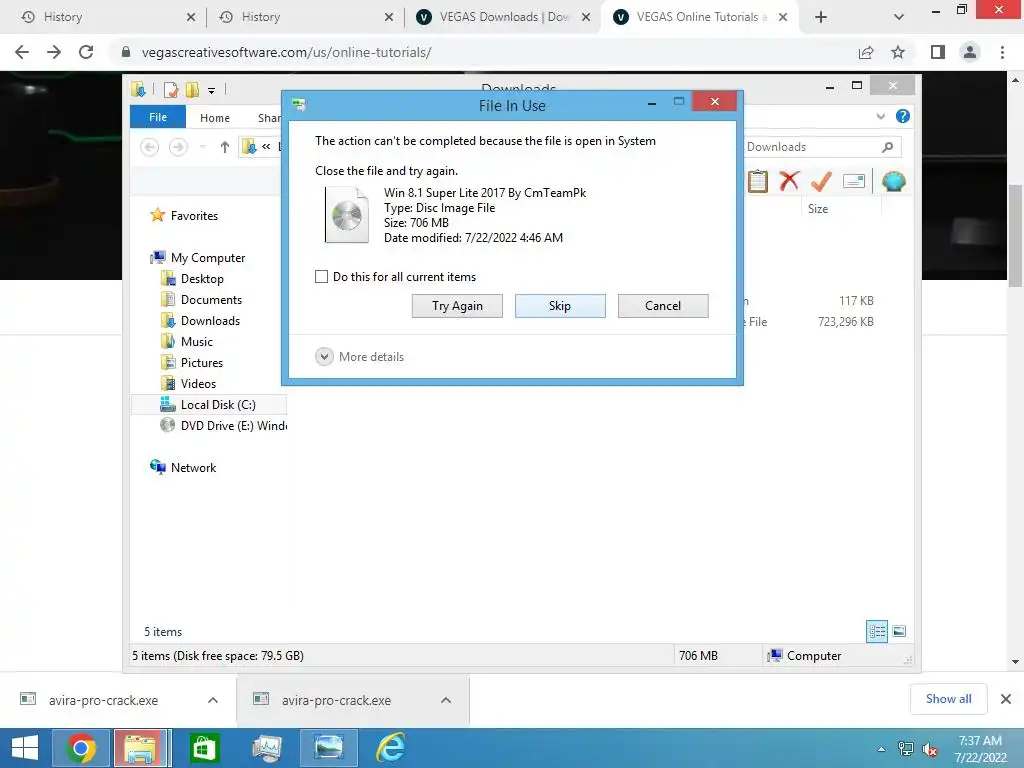The width and height of the screenshot is (1024, 768).
Task: Click Show all downloads
Action: [x=948, y=699]
